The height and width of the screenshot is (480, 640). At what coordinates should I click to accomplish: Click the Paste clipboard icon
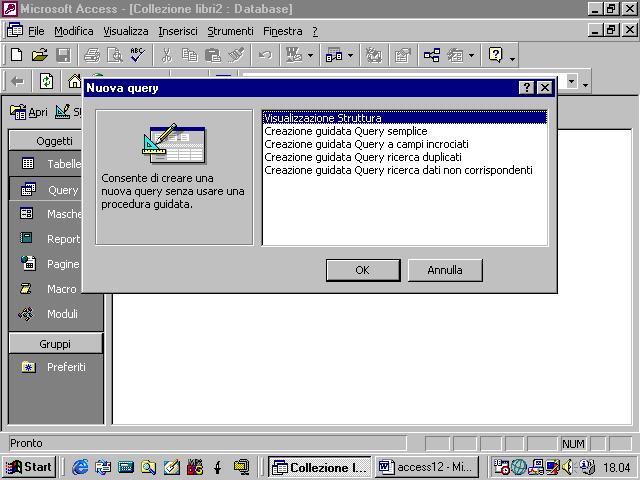pyautogui.click(x=213, y=55)
